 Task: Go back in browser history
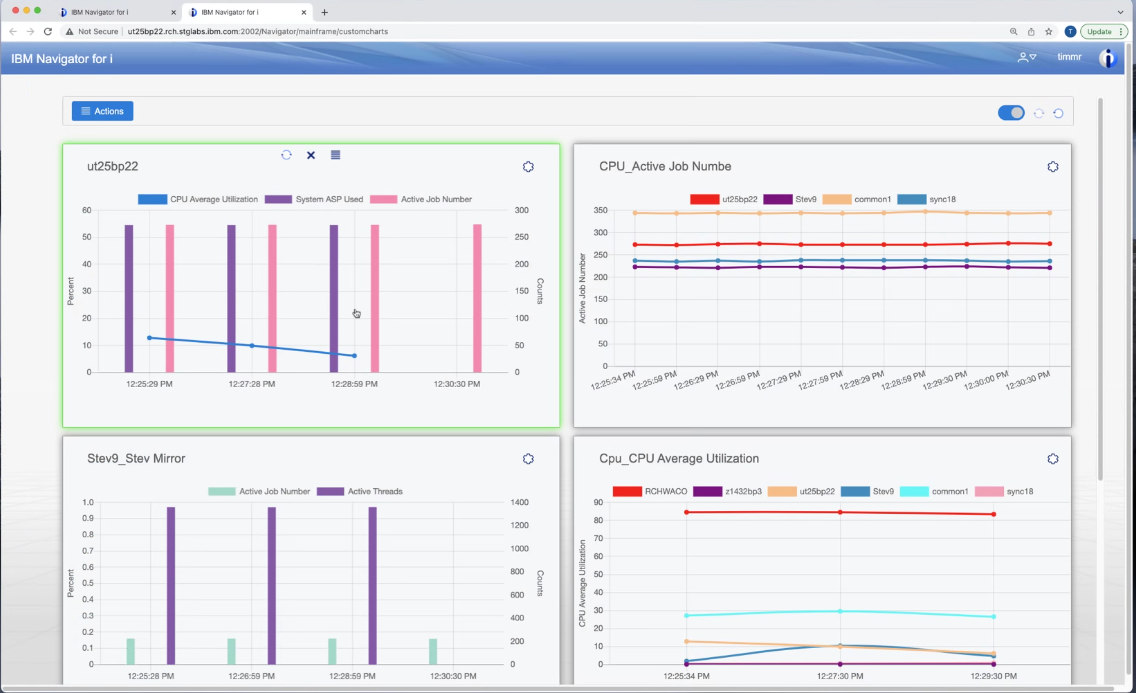[12, 31]
